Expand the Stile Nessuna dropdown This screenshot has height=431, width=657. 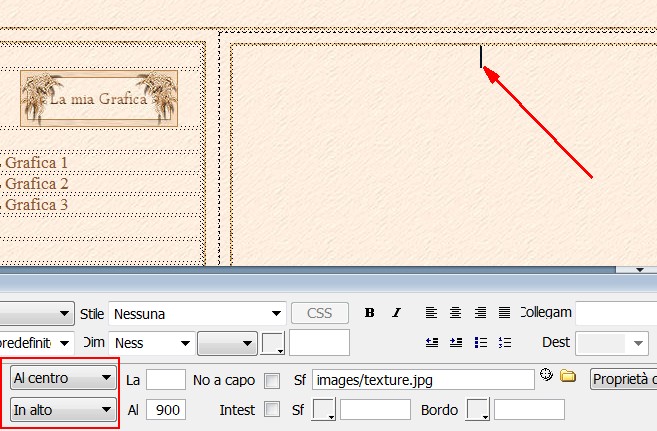pos(197,313)
